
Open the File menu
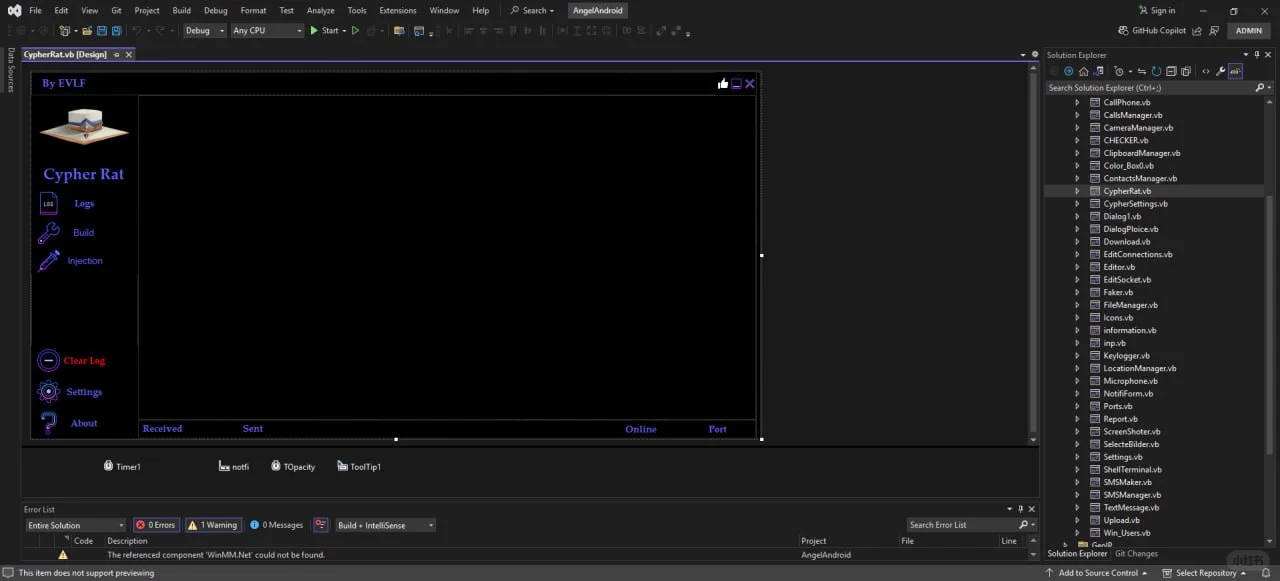pyautogui.click(x=35, y=10)
